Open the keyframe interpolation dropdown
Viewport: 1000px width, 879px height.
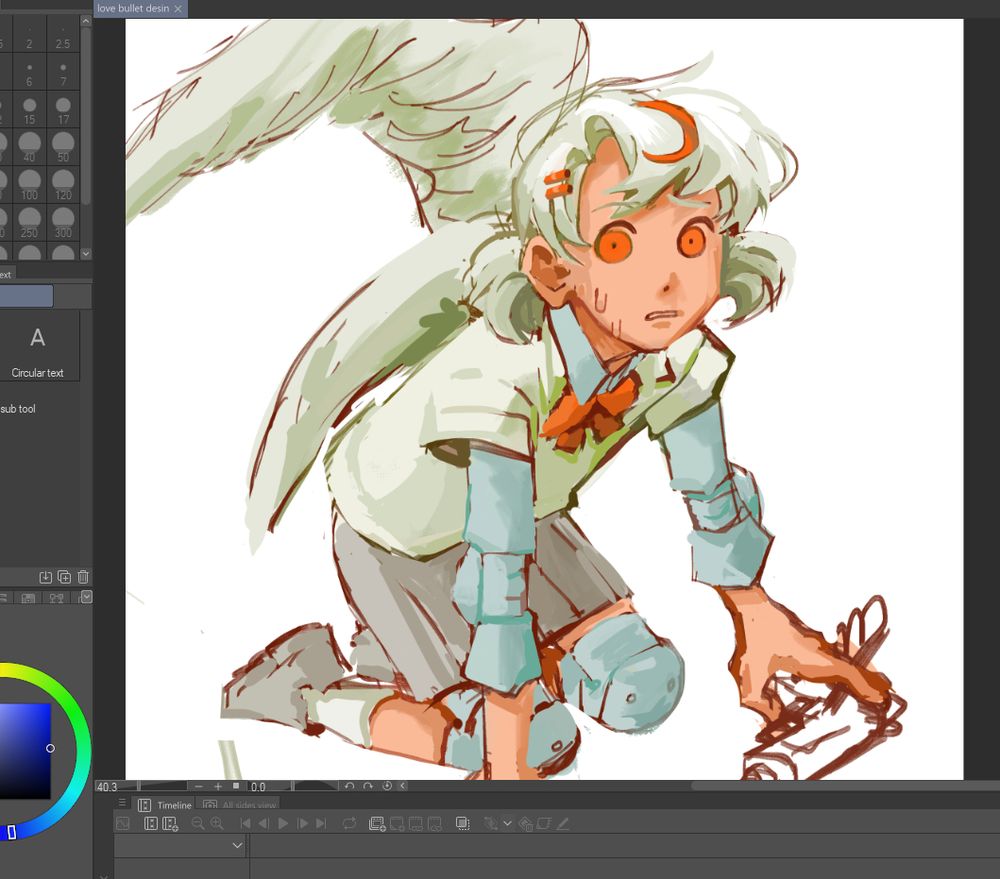(508, 824)
